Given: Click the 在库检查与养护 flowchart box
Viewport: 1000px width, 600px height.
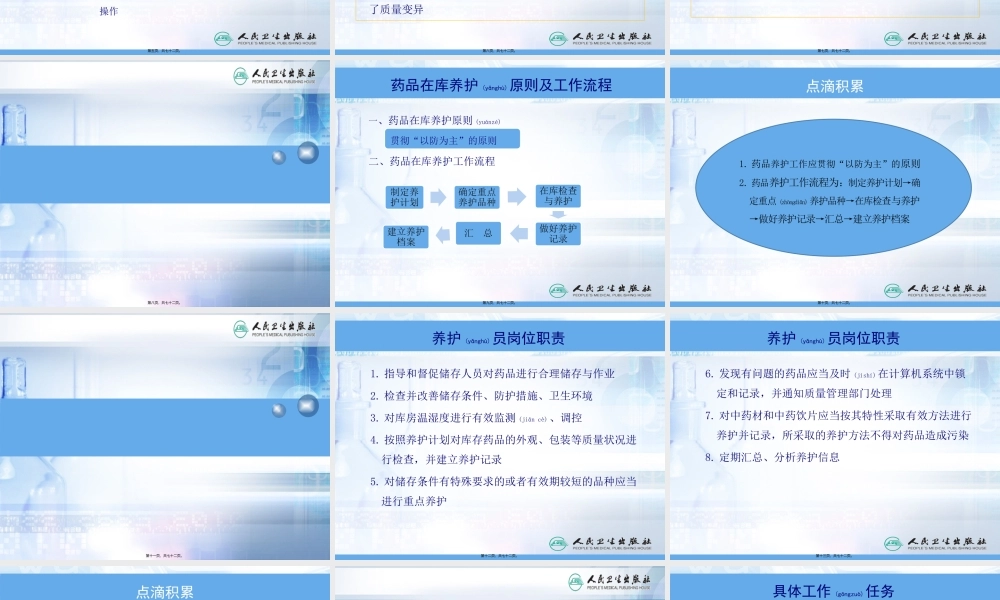Looking at the screenshot, I should pyautogui.click(x=558, y=195).
